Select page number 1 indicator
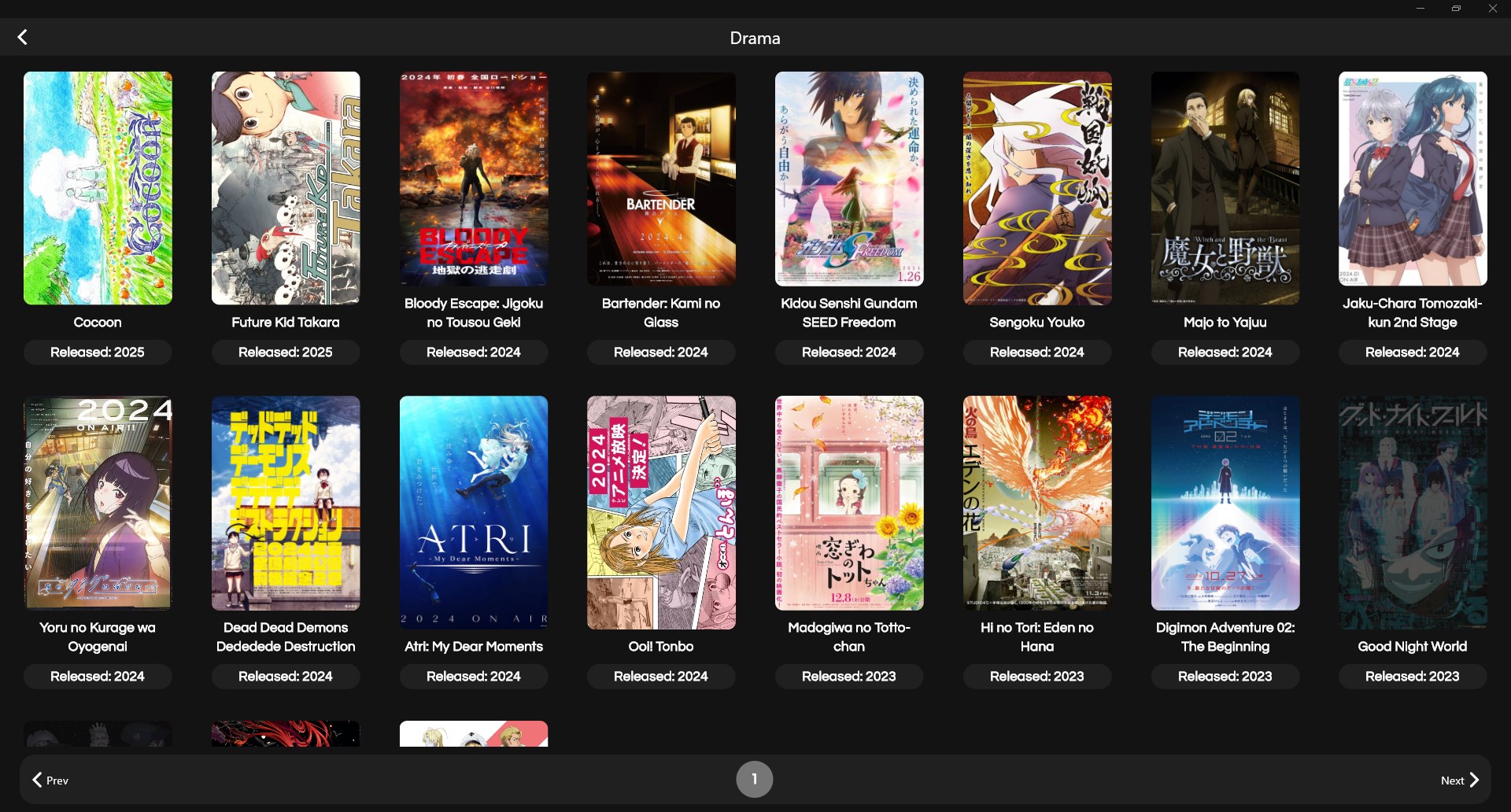 tap(754, 779)
